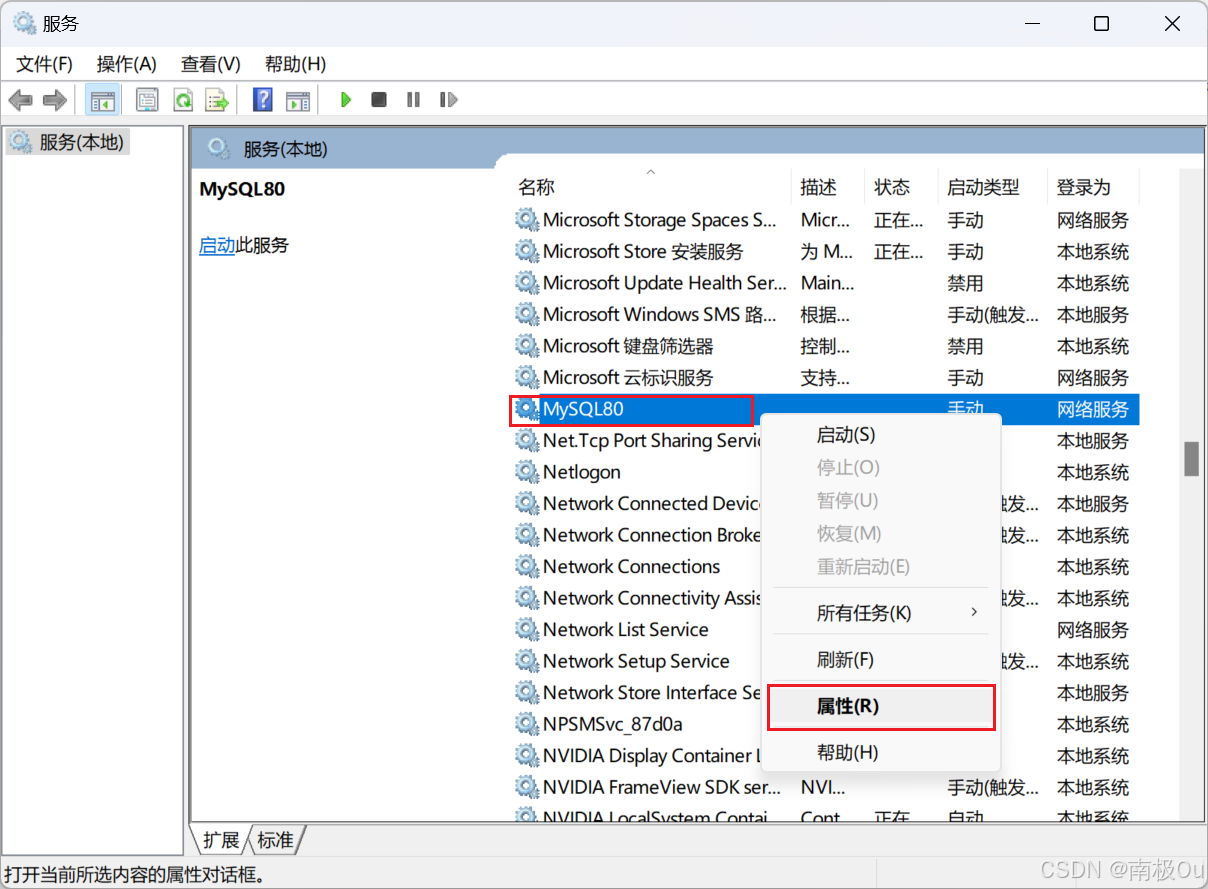Click the Back arrow toolbar icon

click(20, 100)
